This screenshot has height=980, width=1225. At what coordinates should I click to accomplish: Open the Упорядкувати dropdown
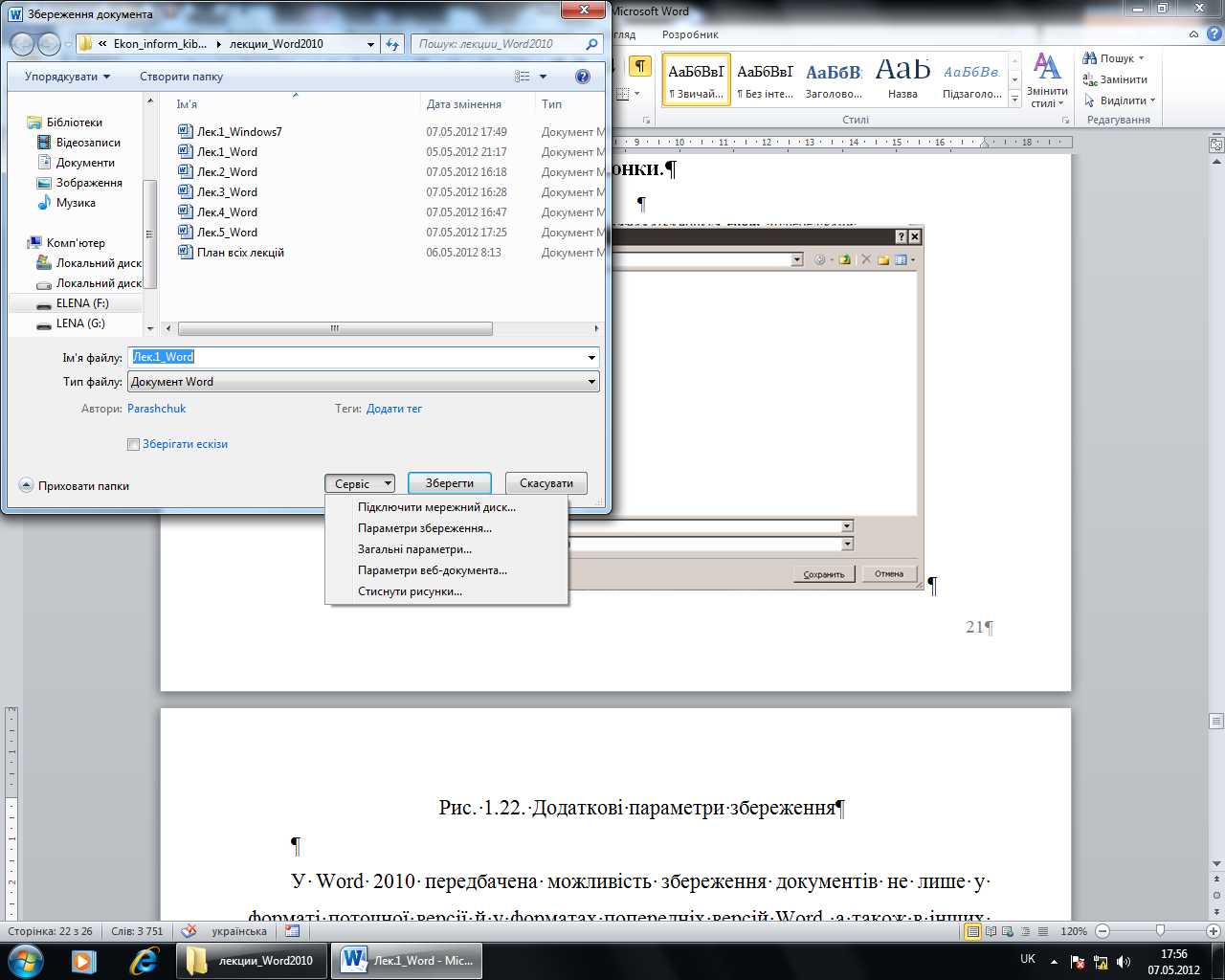tap(67, 77)
